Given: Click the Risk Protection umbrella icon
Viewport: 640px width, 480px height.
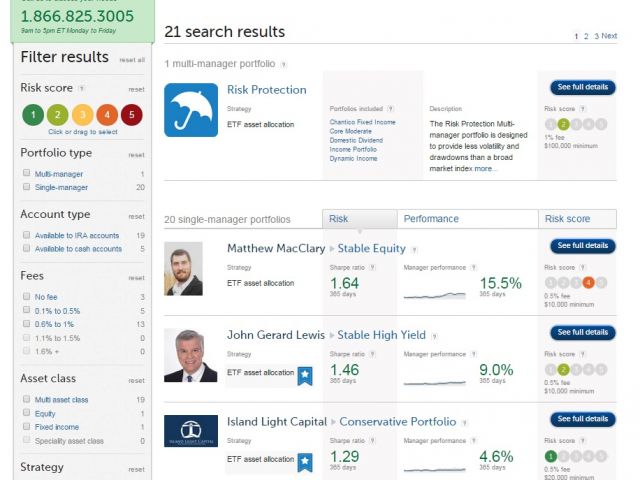Looking at the screenshot, I should [190, 109].
